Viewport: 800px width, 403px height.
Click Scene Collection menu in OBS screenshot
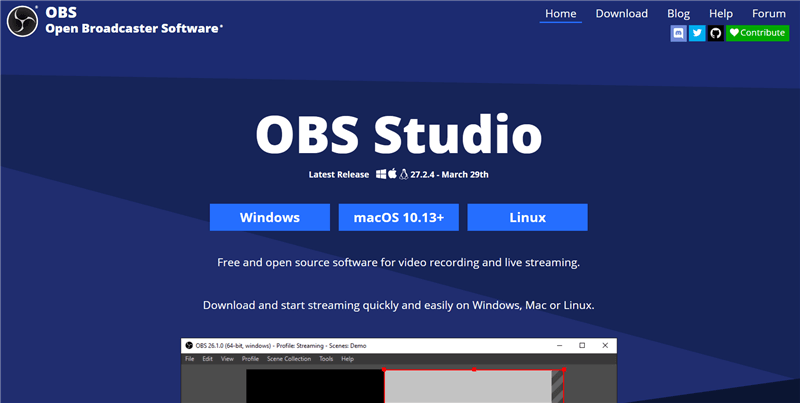click(x=289, y=359)
